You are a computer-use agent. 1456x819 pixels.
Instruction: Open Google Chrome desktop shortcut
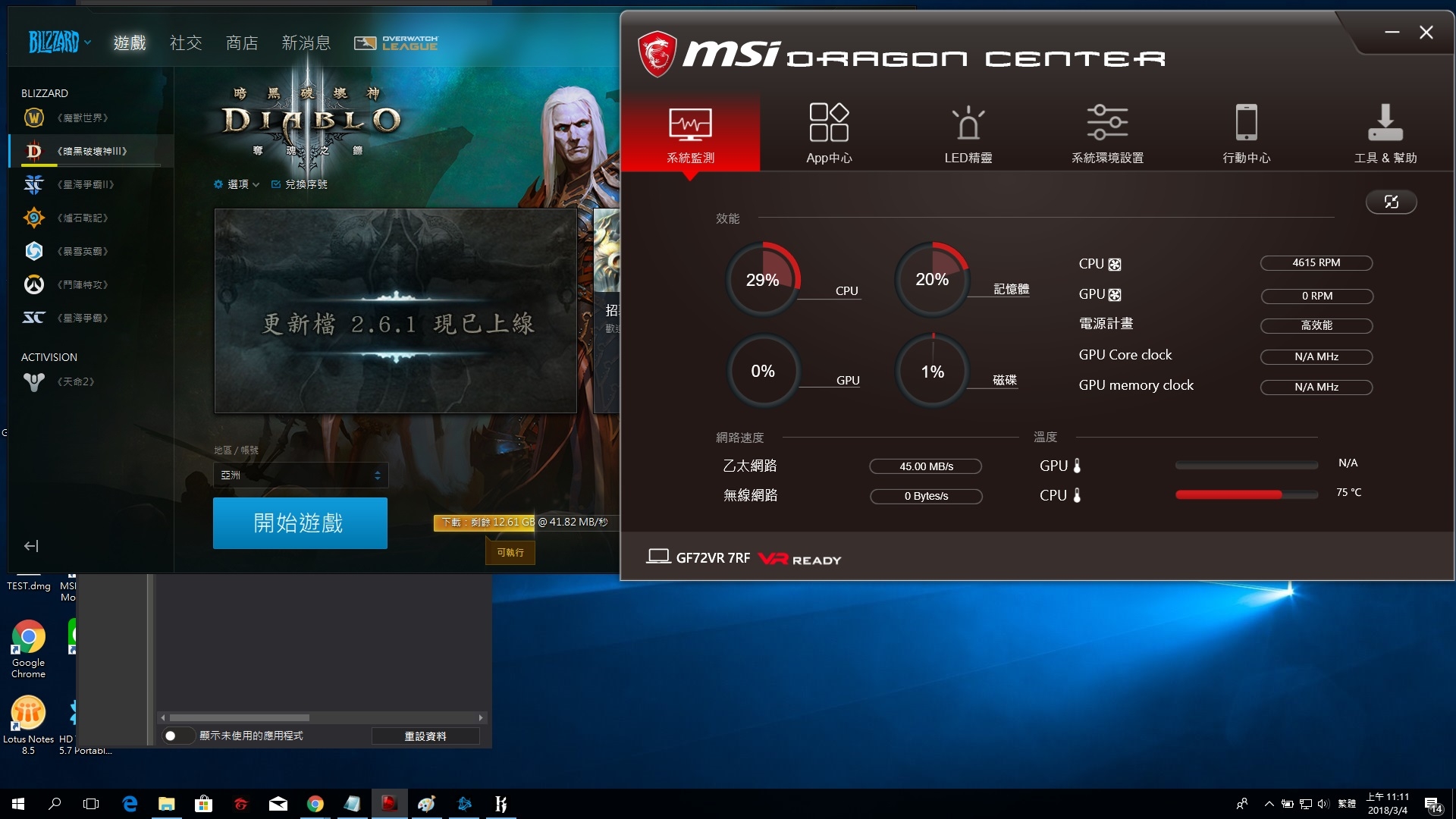pyautogui.click(x=28, y=648)
